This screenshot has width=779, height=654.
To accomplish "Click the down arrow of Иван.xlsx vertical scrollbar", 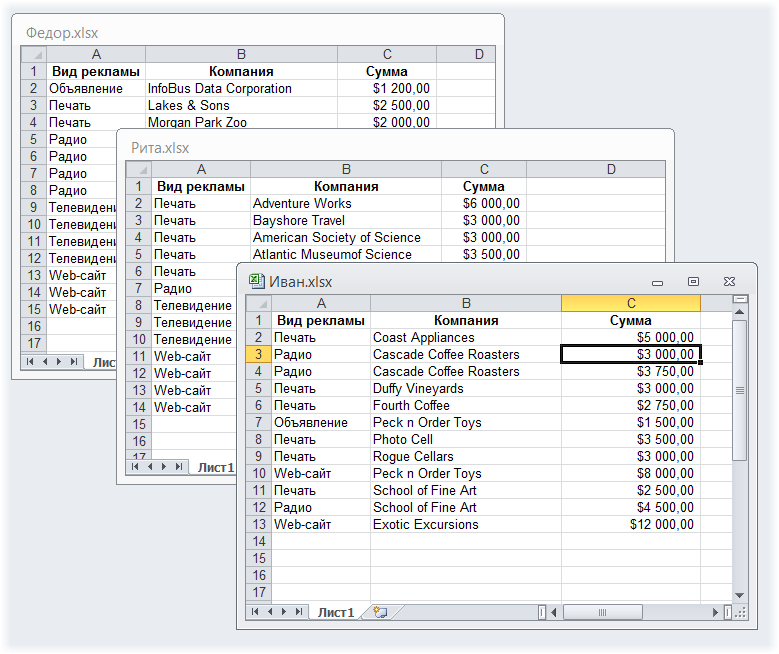I will pyautogui.click(x=739, y=595).
